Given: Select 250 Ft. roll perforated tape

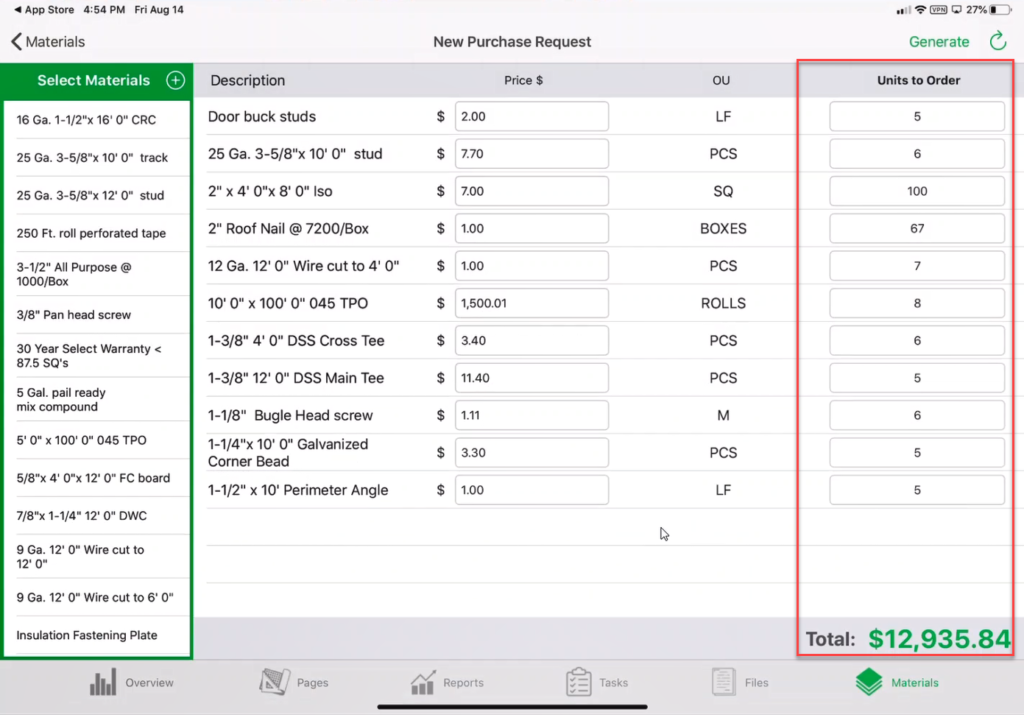Looking at the screenshot, I should click(95, 233).
